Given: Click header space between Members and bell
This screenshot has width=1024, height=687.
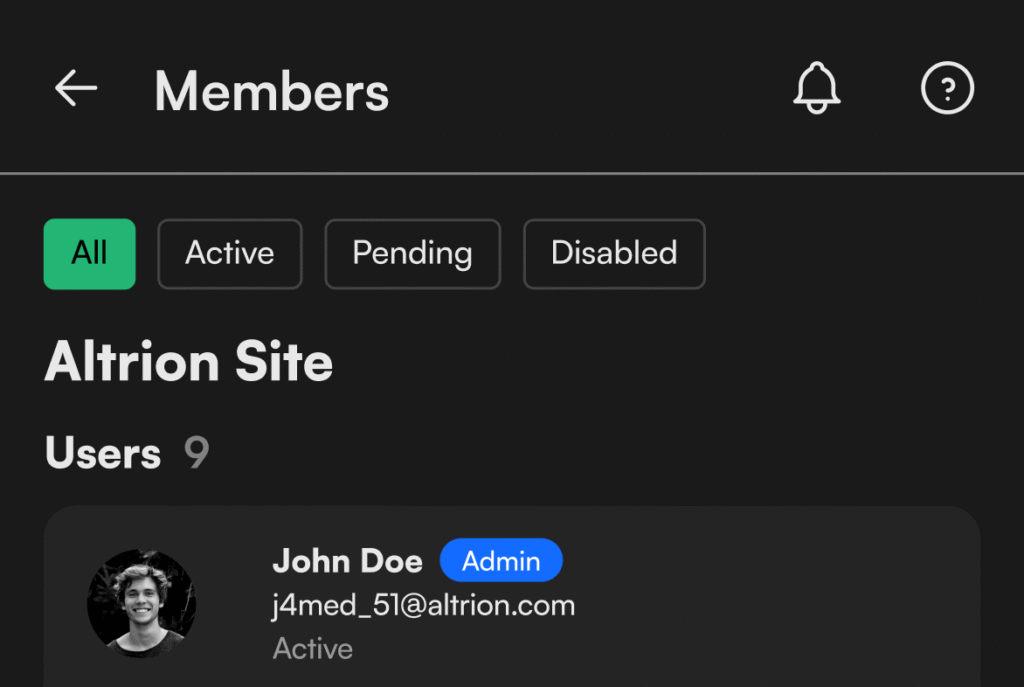Looking at the screenshot, I should tap(590, 89).
